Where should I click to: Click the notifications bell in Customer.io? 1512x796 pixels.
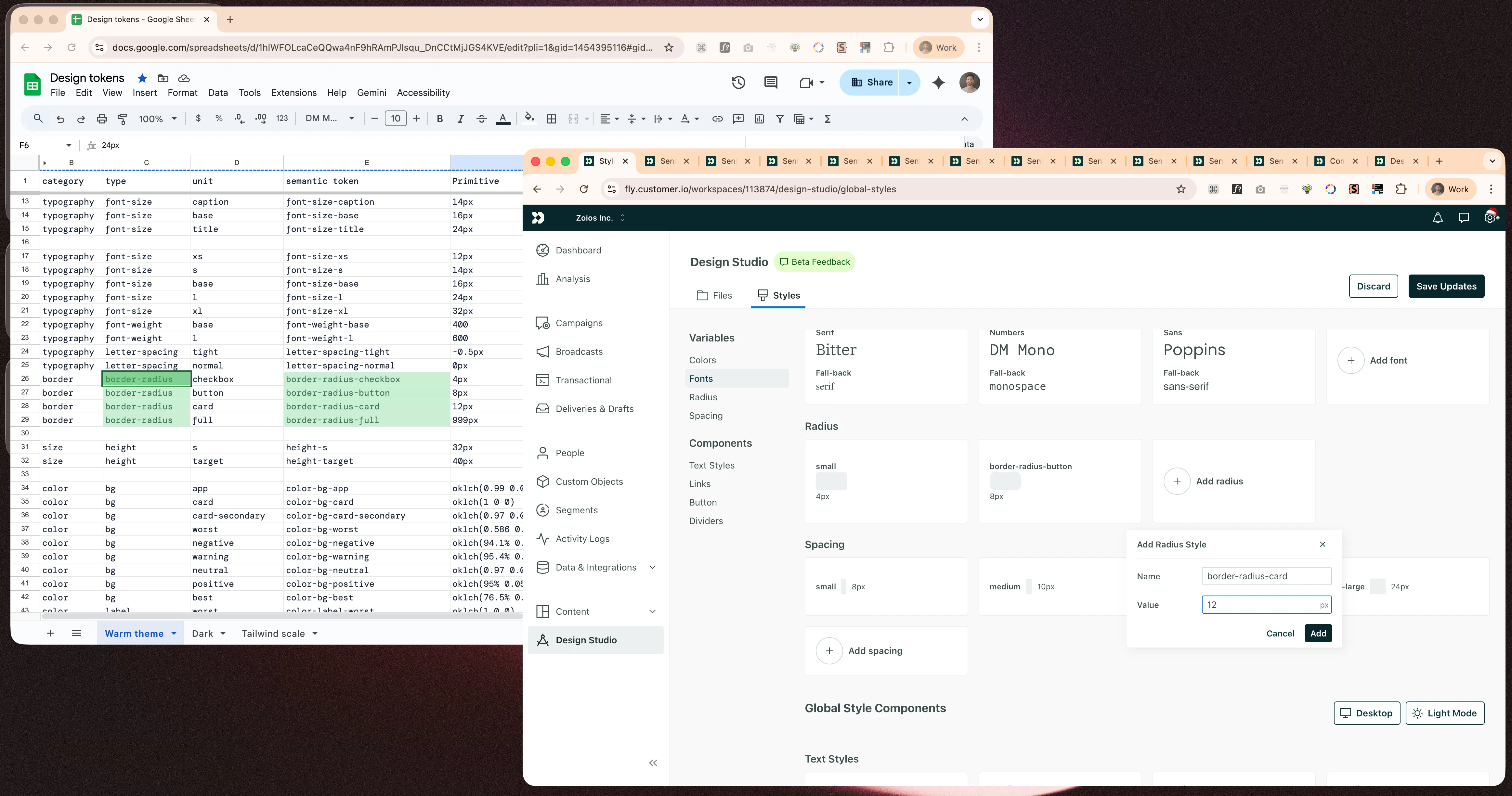coord(1438,218)
